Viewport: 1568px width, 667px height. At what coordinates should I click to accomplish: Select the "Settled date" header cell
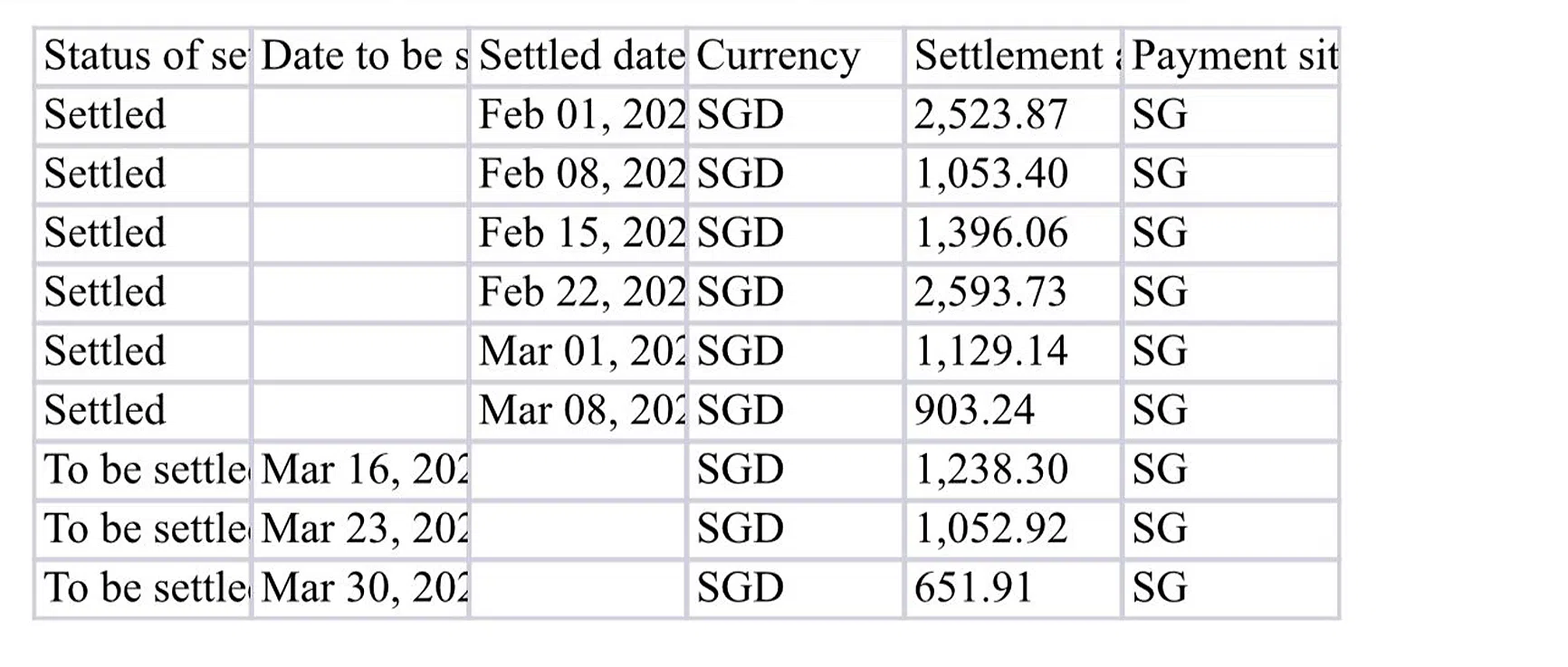(579, 56)
